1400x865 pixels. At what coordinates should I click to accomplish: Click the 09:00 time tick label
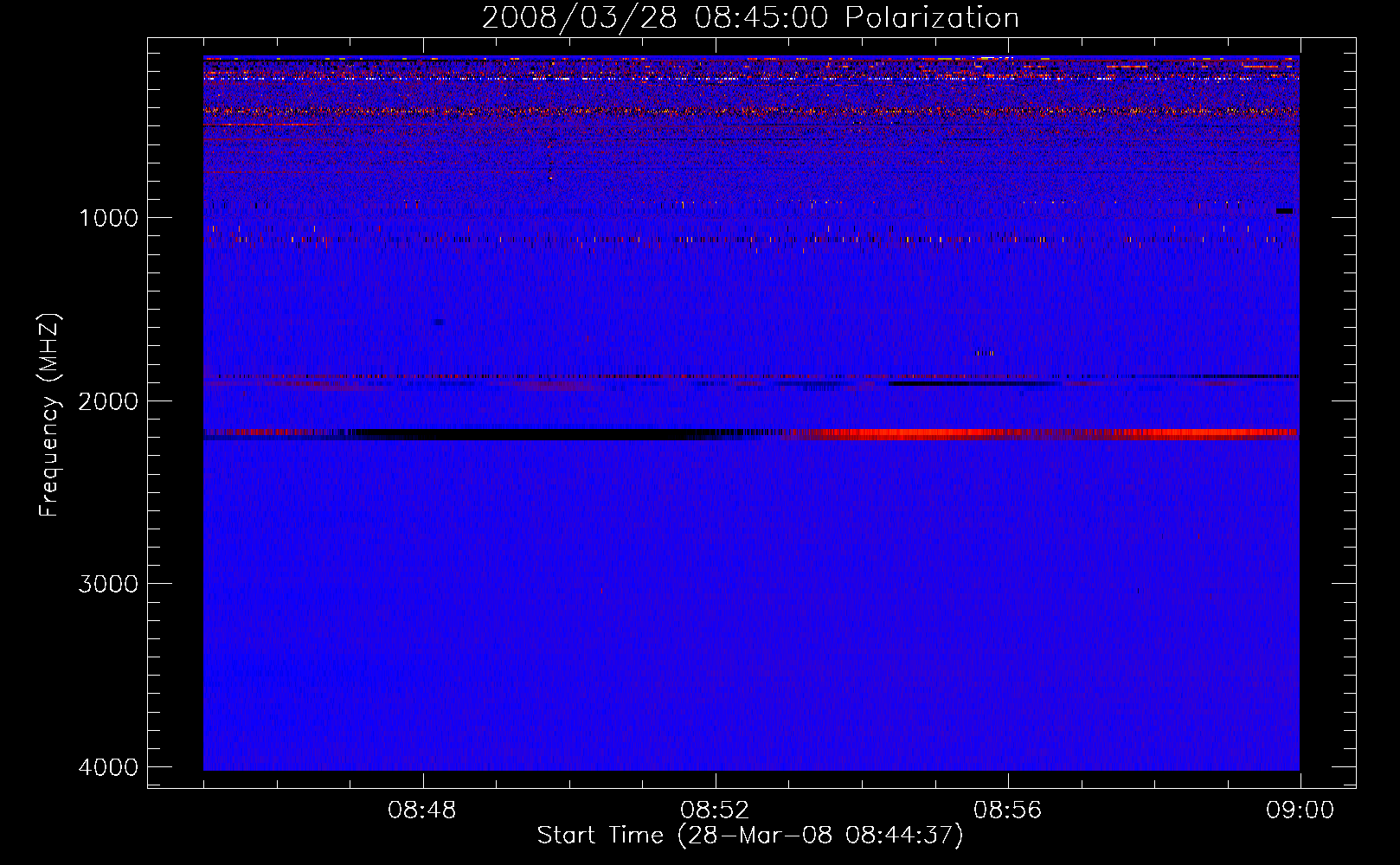1300,811
